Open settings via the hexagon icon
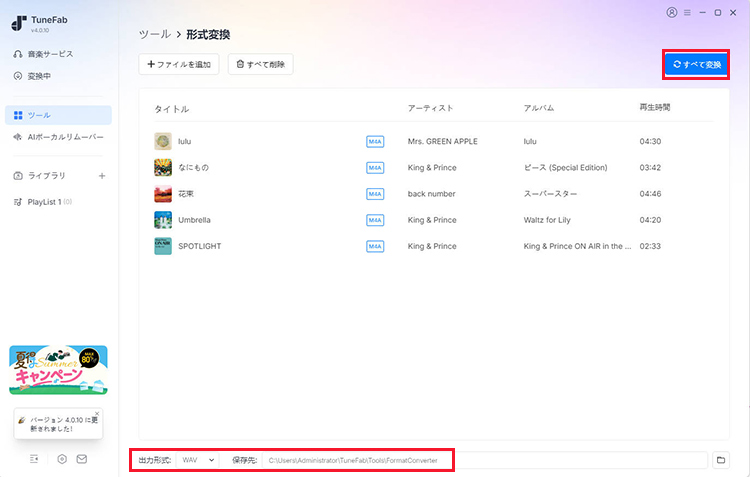Image resolution: width=750 pixels, height=477 pixels. pyautogui.click(x=62, y=459)
